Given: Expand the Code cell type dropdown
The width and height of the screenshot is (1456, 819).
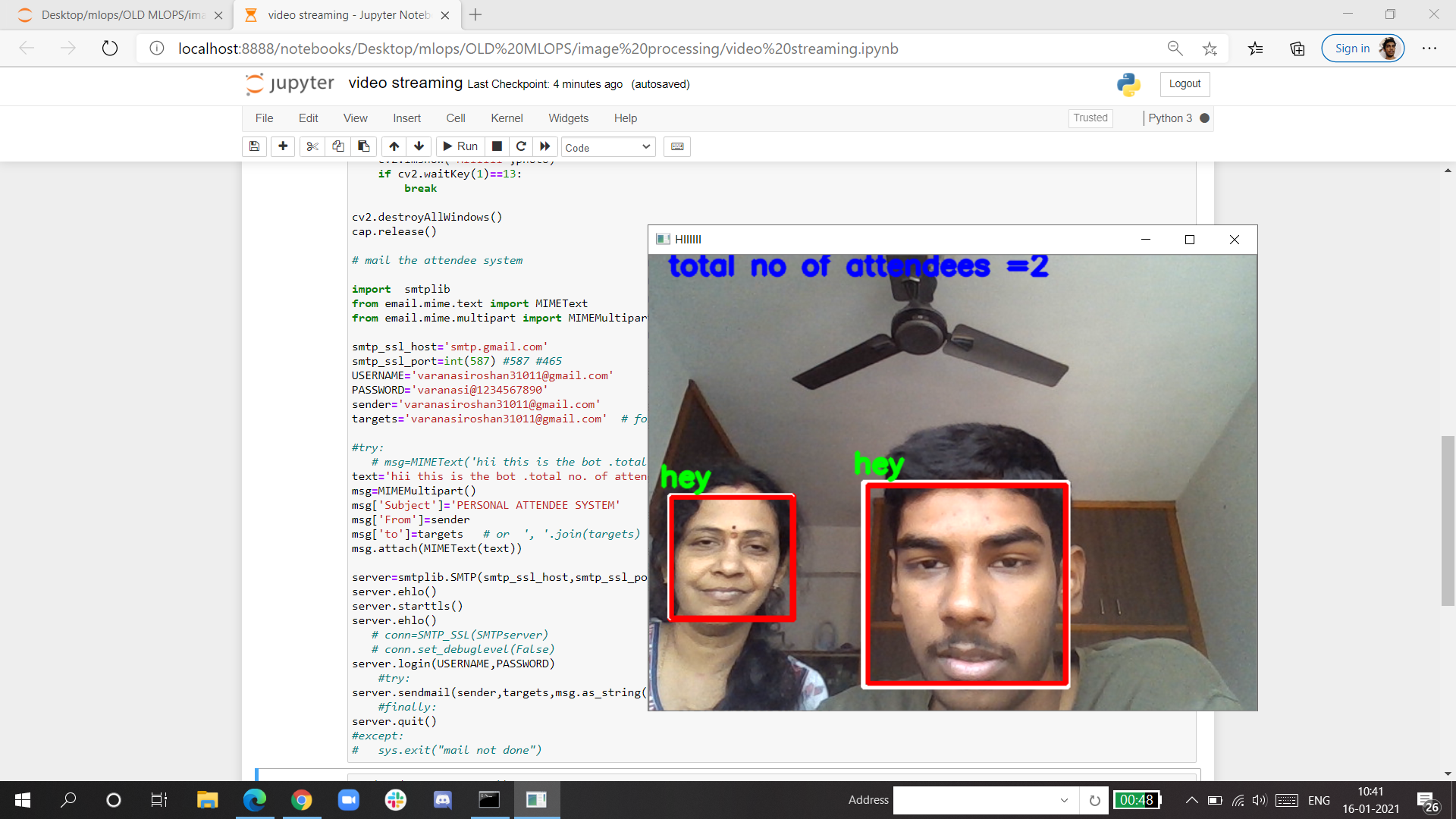Looking at the screenshot, I should (607, 147).
